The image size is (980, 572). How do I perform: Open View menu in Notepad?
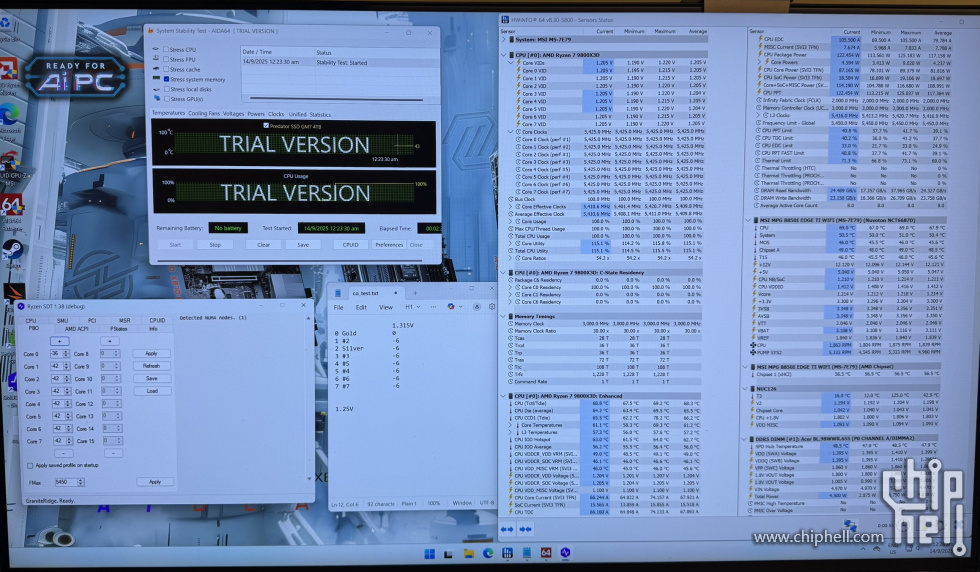pos(386,307)
